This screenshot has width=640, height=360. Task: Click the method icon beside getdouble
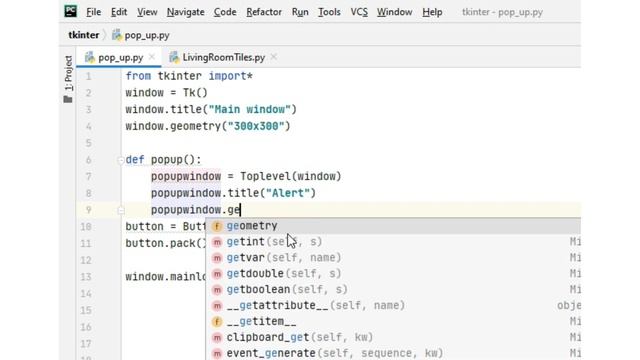point(217,274)
